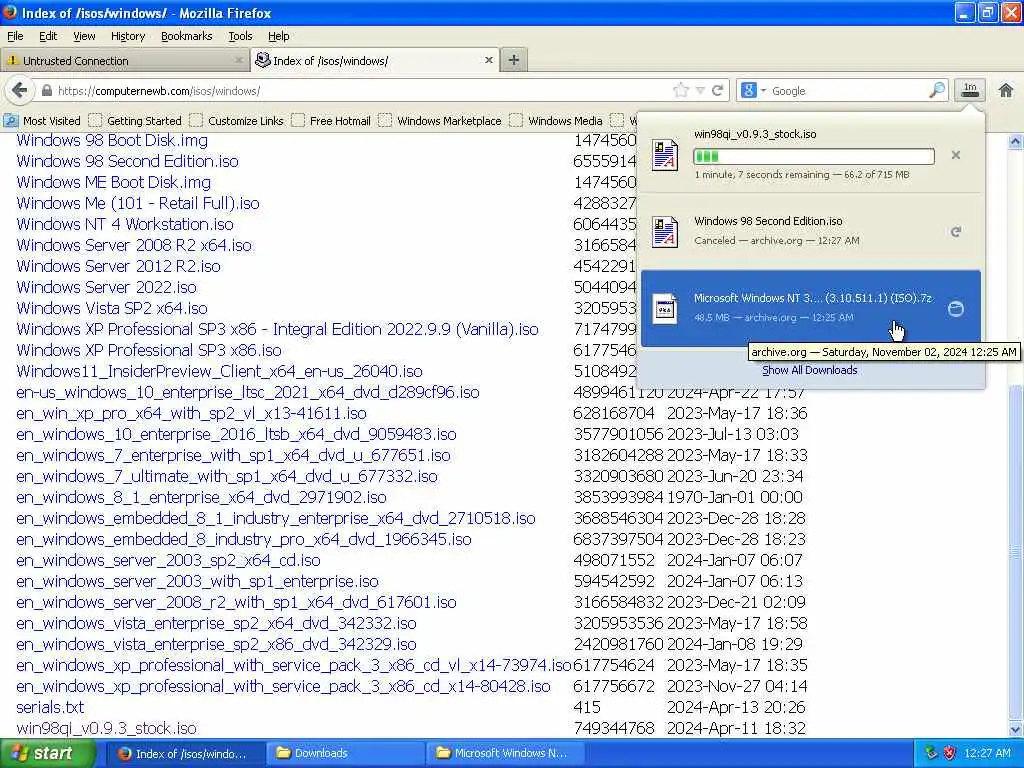Switch to Microsoft Windows N... taskbar window
1024x768 pixels.
[505, 753]
